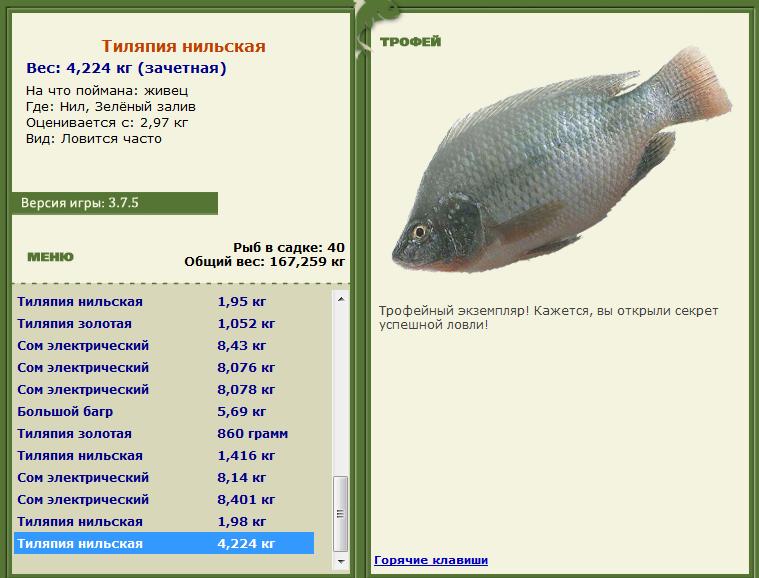Click Общий вес: 167,259 кг text

pyautogui.click(x=264, y=262)
